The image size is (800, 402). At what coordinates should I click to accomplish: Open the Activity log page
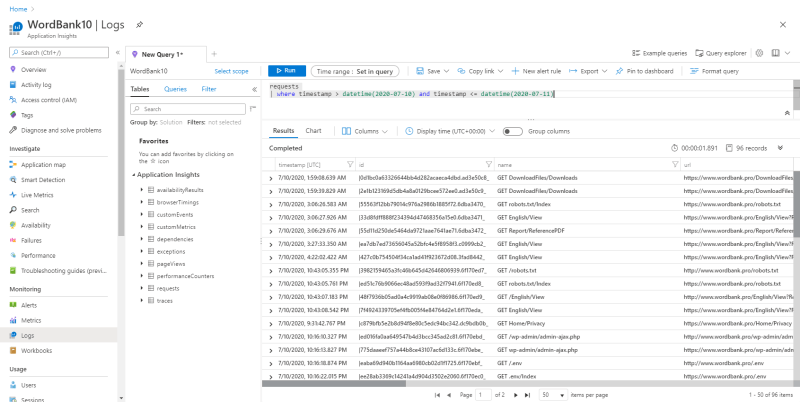coord(36,85)
